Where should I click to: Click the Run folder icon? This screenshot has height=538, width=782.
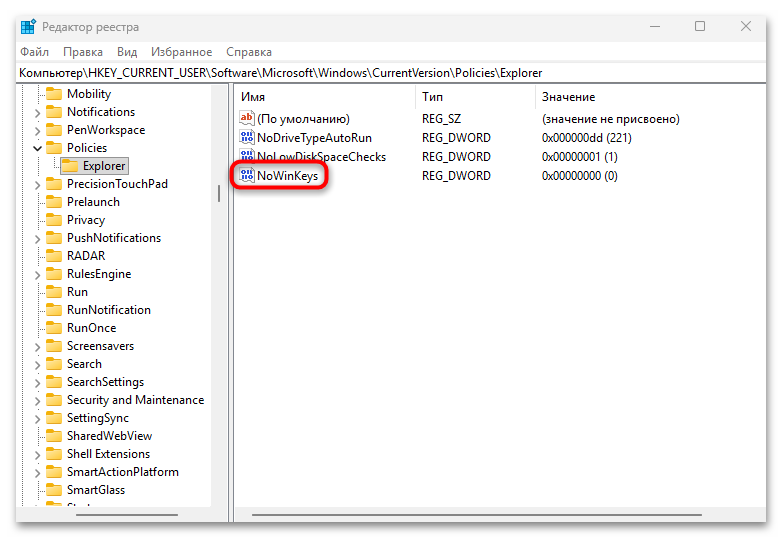coord(54,292)
